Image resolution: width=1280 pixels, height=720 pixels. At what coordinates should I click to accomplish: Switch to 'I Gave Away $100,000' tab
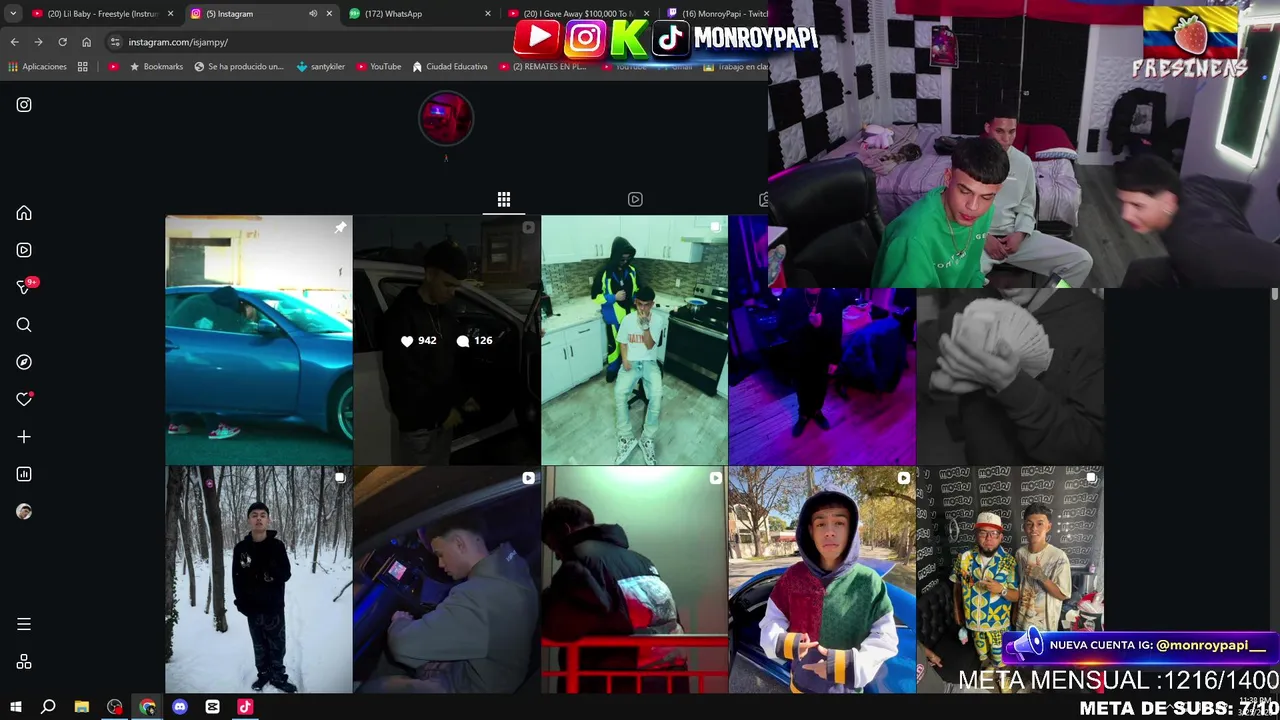pyautogui.click(x=578, y=14)
